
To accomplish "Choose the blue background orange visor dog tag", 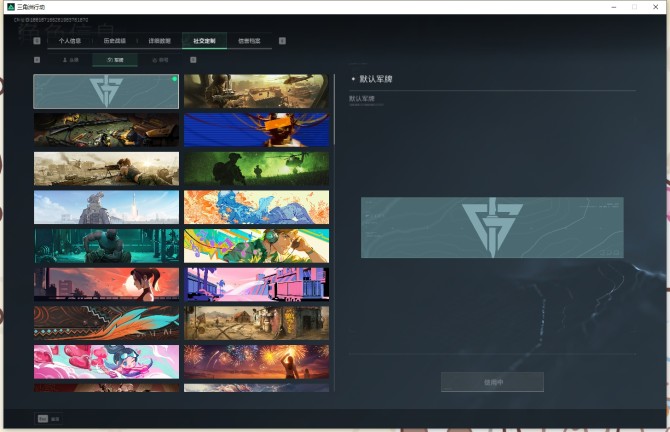I will pyautogui.click(x=256, y=130).
